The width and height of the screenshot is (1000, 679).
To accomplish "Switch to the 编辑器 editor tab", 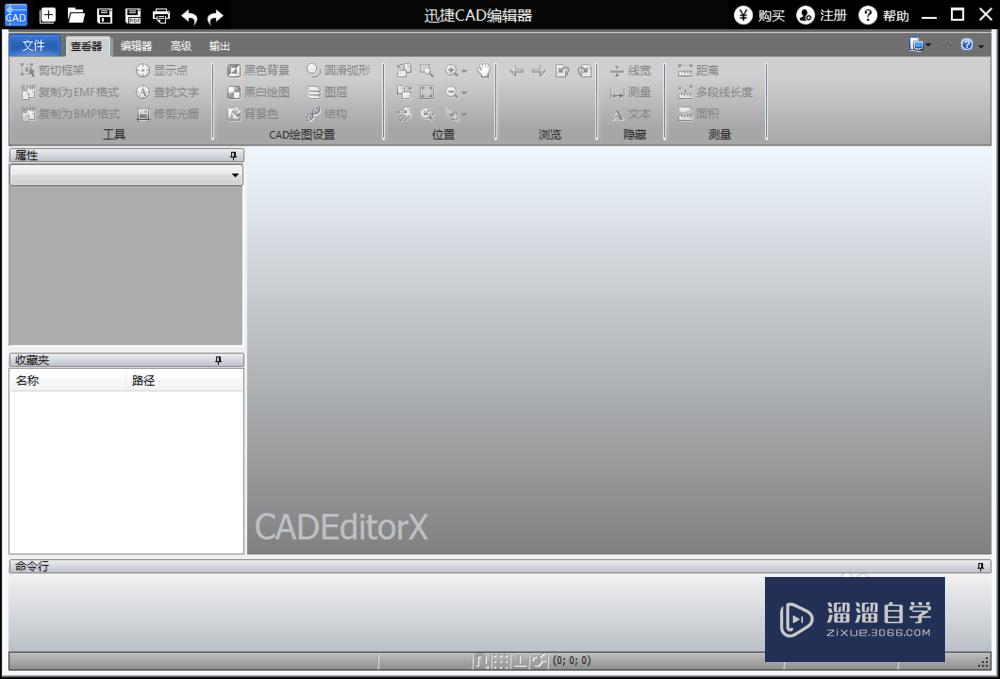I will pos(136,46).
